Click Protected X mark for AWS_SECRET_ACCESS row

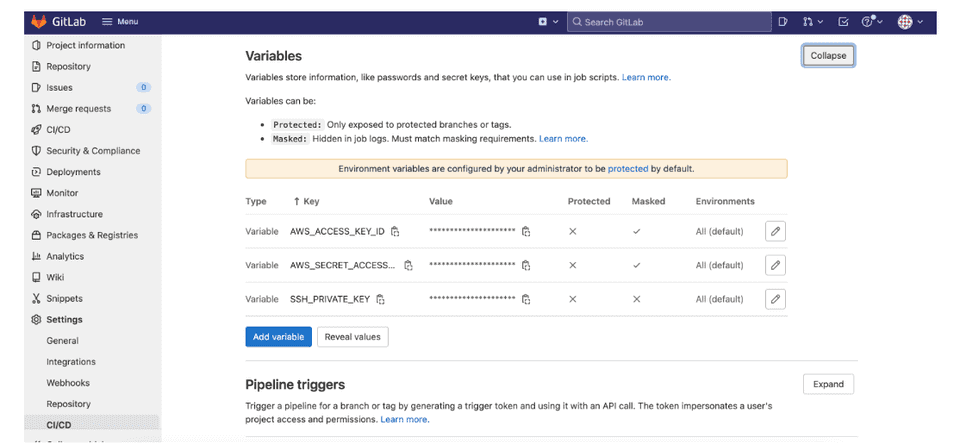(572, 266)
